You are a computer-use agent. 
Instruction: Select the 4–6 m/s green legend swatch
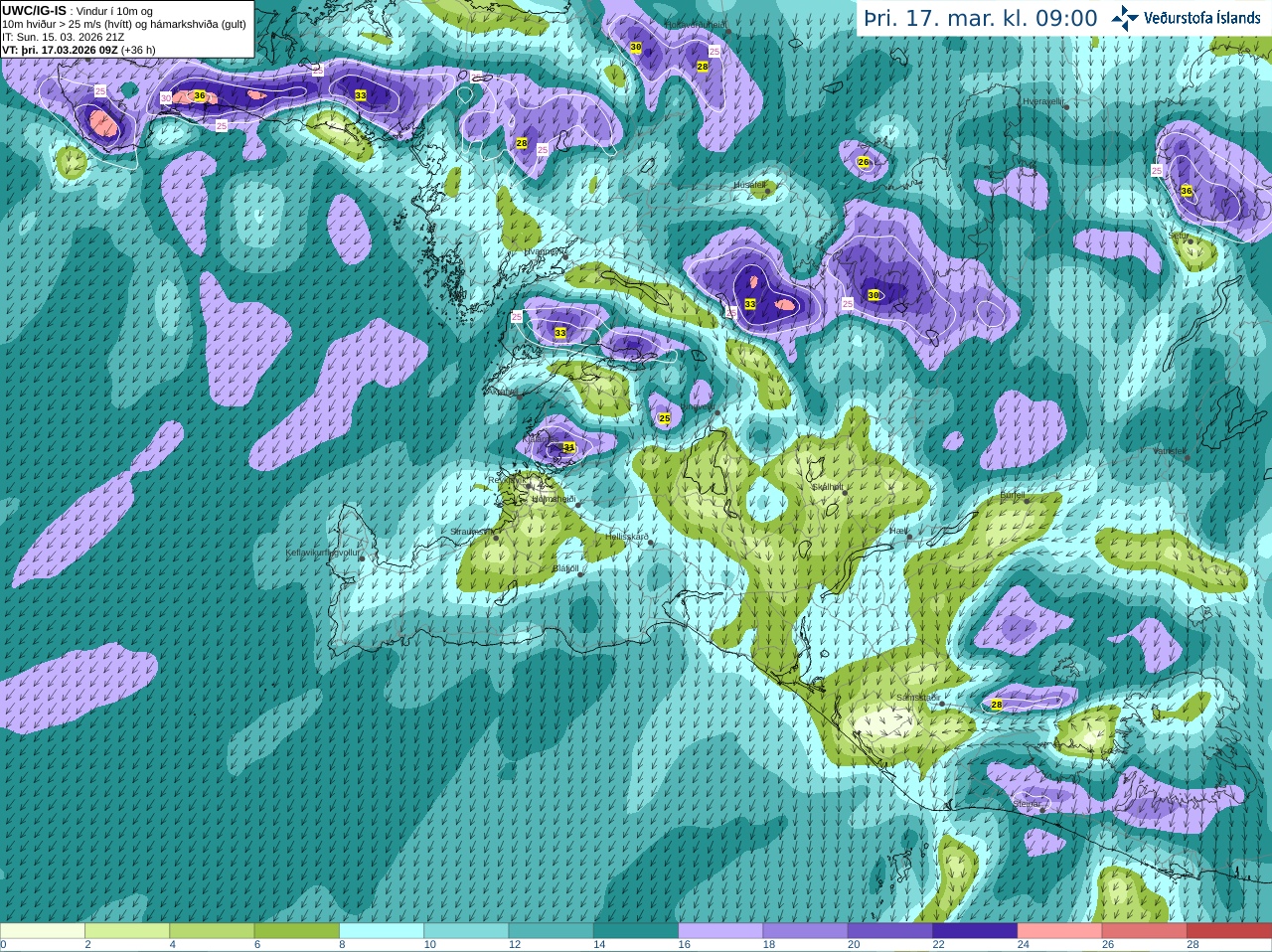212,930
